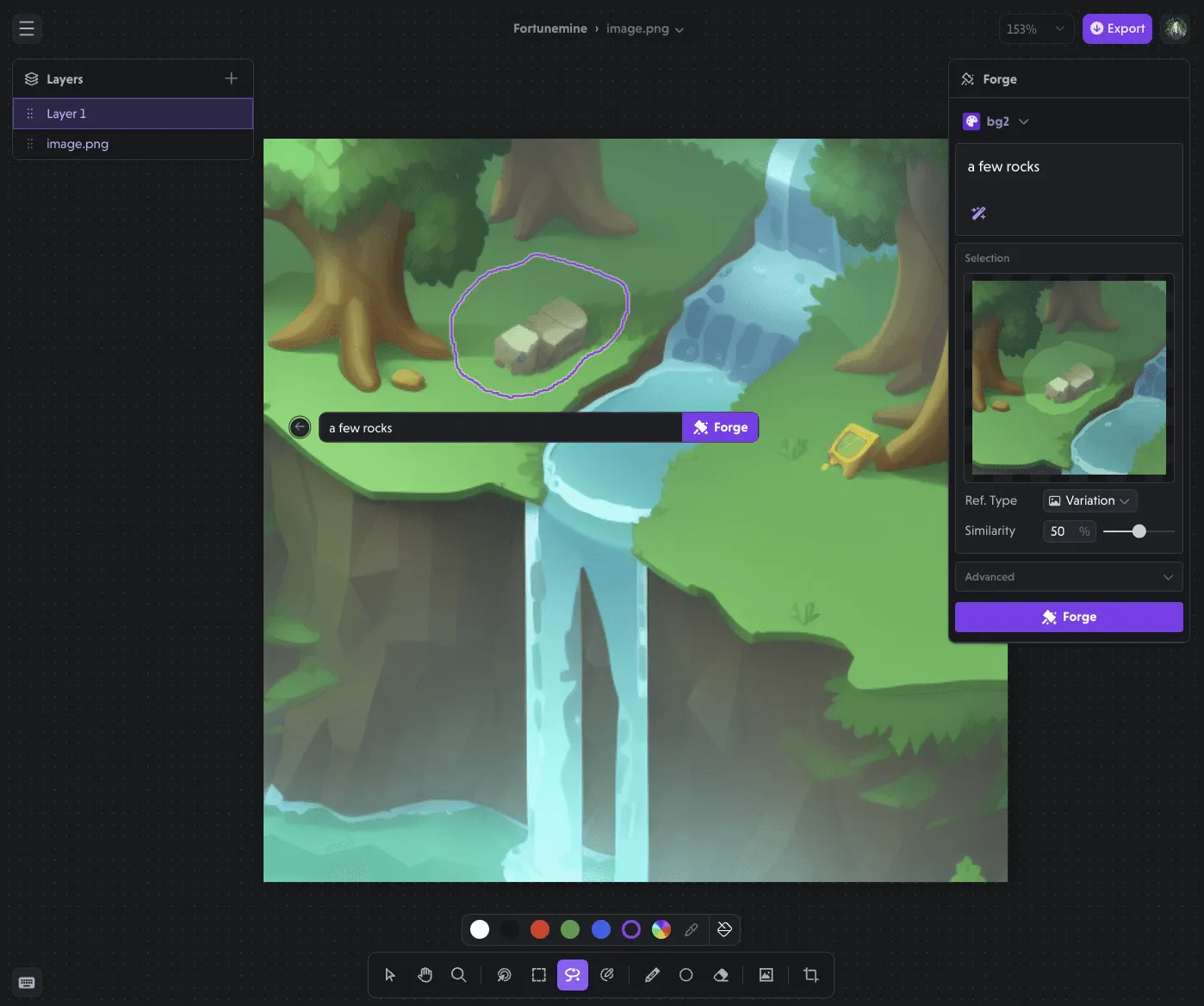The width and height of the screenshot is (1204, 1006).
Task: Pick the red color swatch
Action: [x=540, y=929]
